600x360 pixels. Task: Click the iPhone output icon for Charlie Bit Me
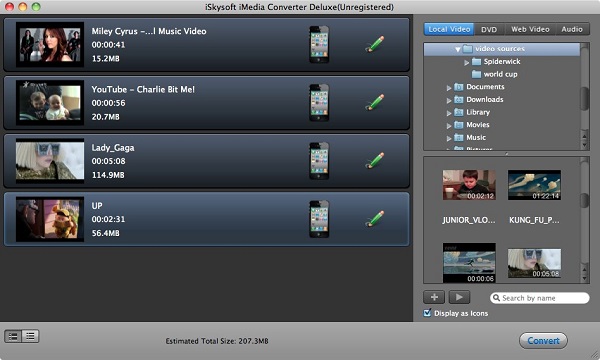point(319,103)
